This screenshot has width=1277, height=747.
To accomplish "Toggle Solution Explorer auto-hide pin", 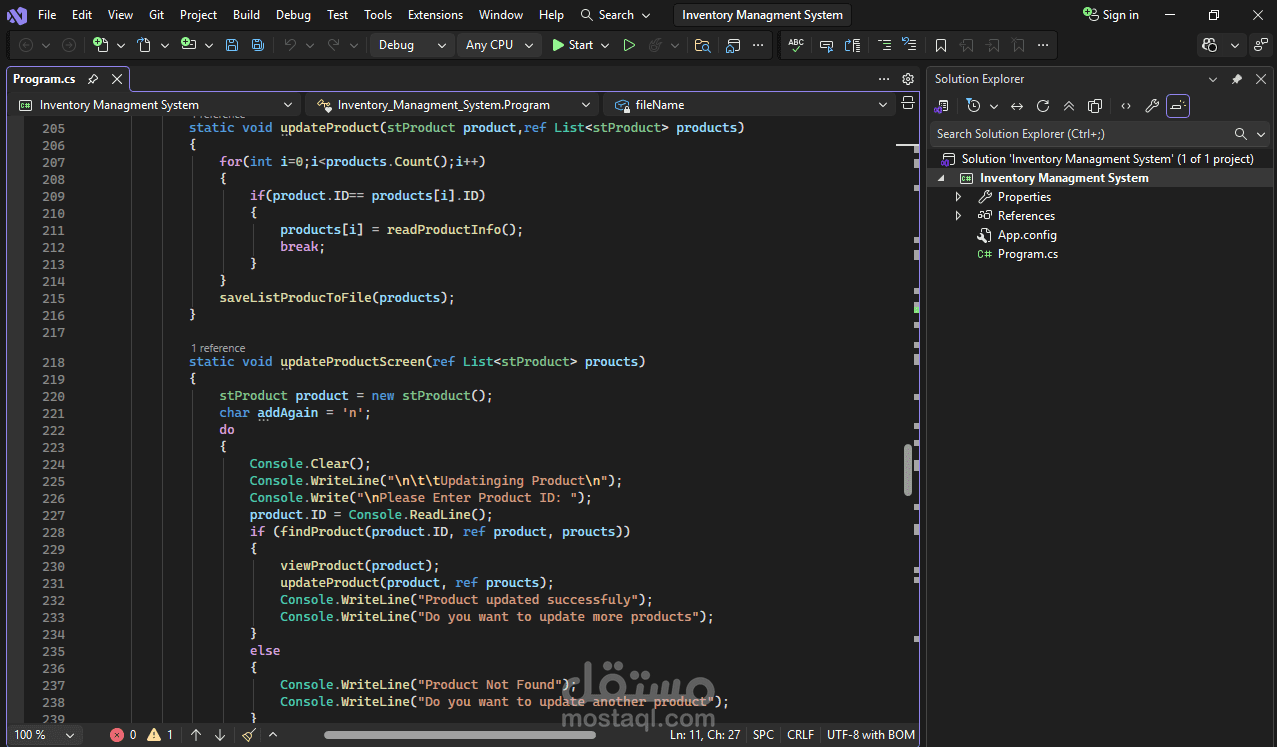I will point(1237,79).
